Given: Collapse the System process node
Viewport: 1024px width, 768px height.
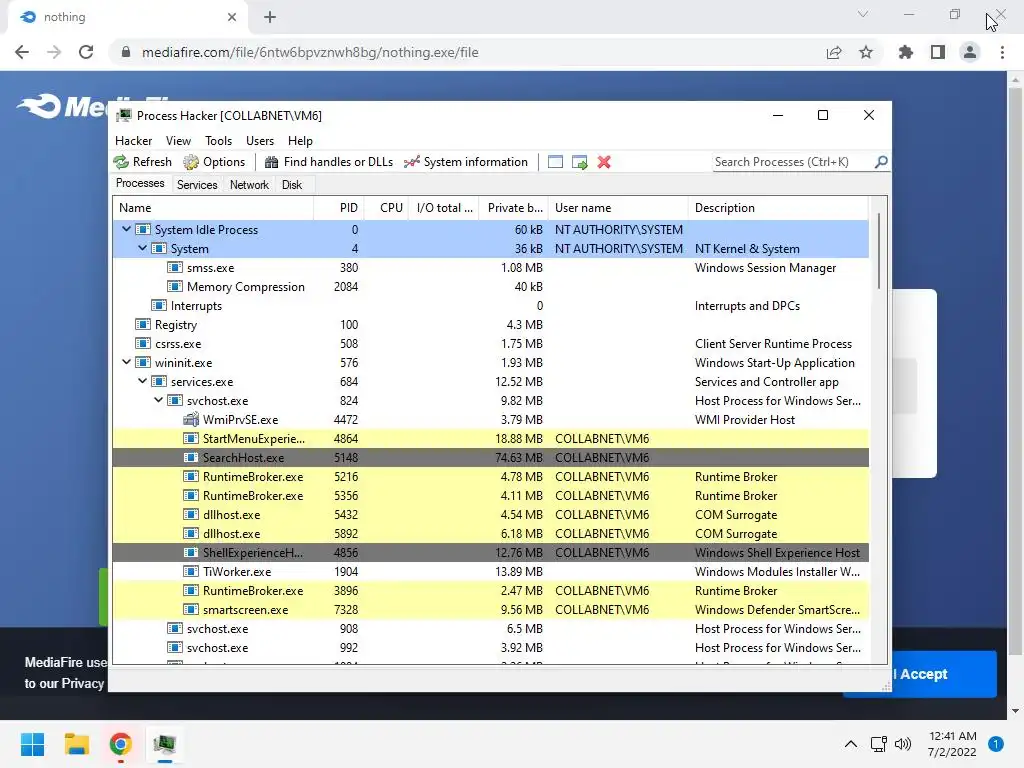Looking at the screenshot, I should click(142, 248).
